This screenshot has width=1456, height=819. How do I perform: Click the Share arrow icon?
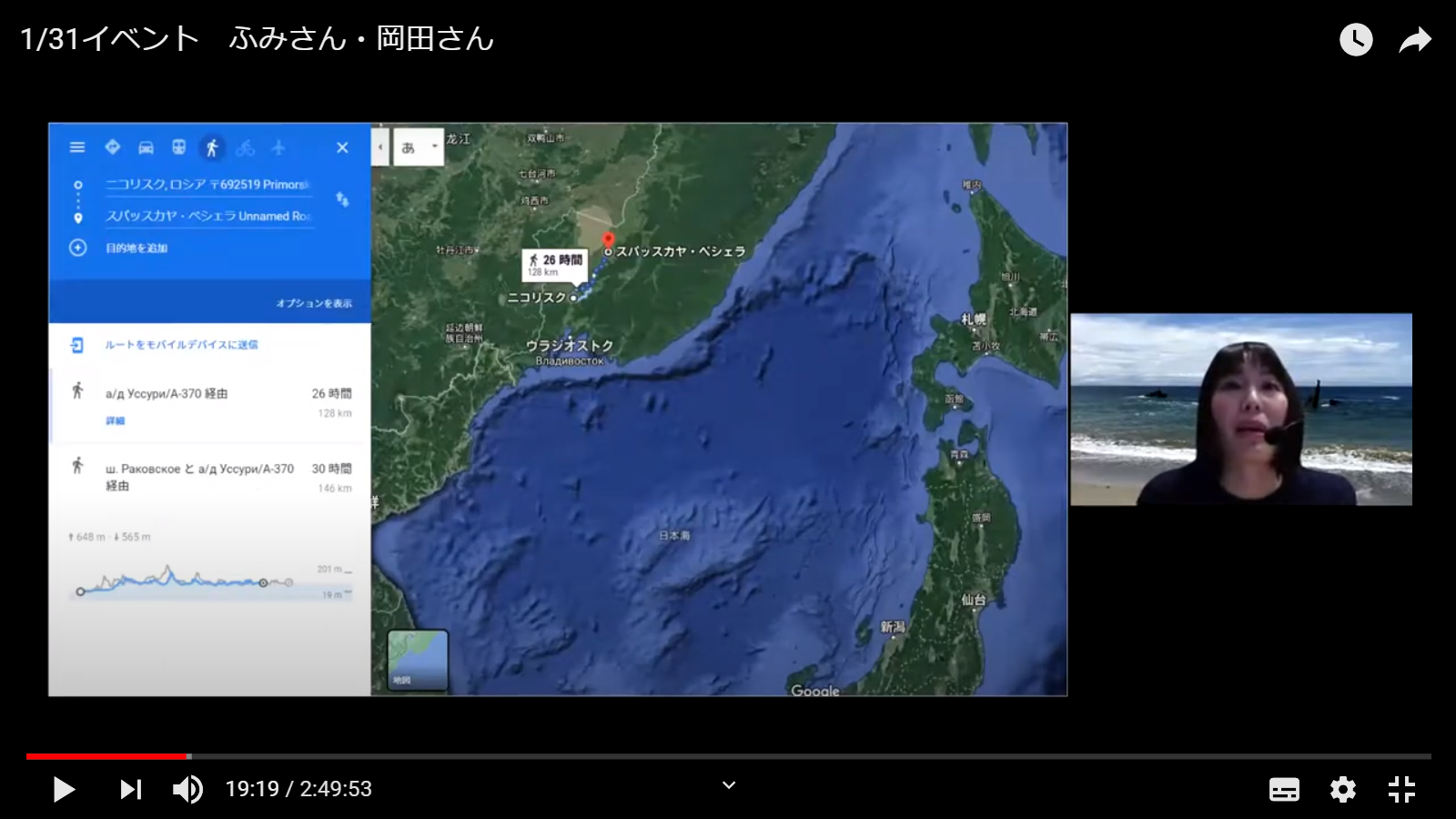[x=1415, y=39]
